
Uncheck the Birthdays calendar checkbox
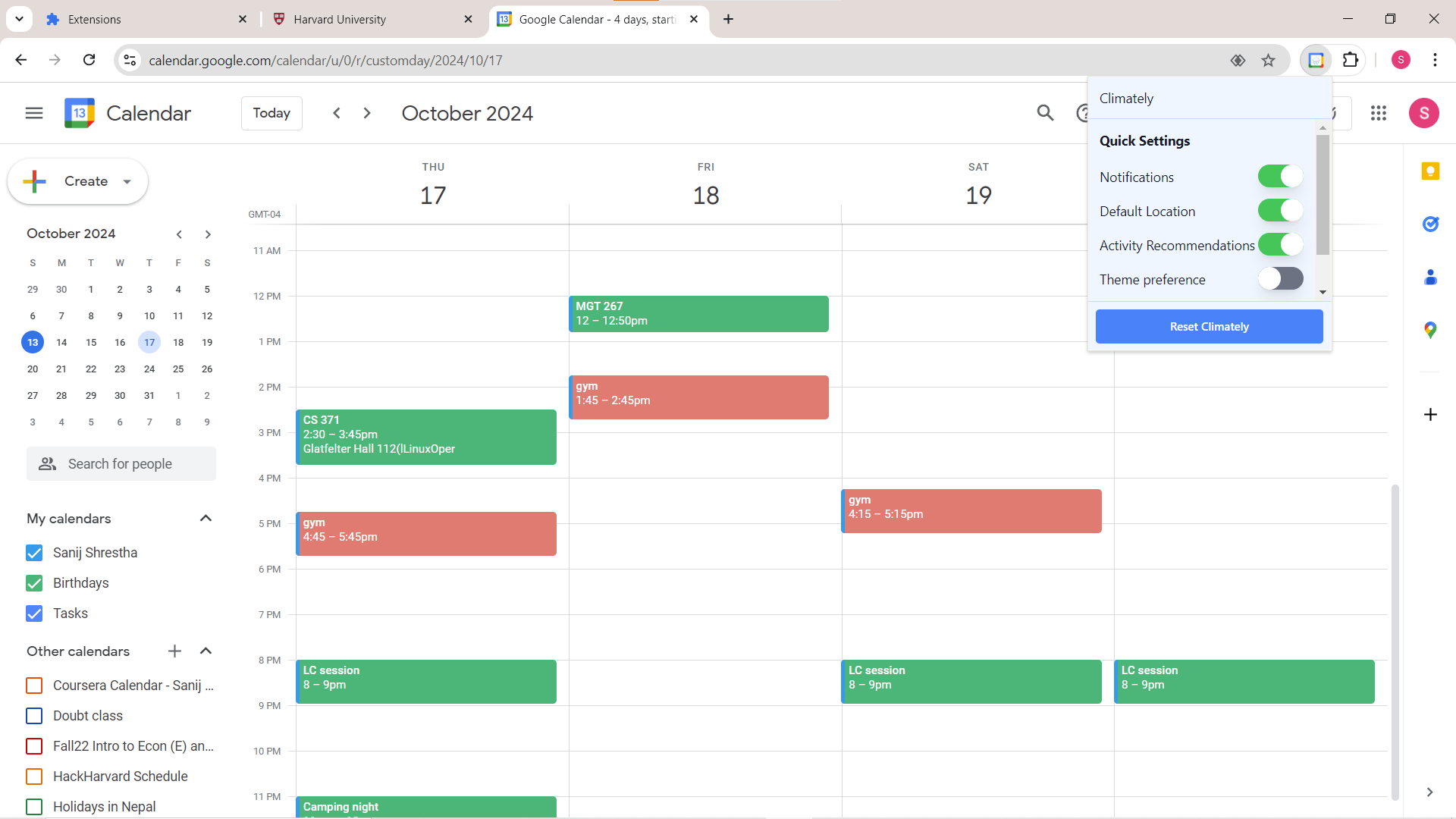34,583
